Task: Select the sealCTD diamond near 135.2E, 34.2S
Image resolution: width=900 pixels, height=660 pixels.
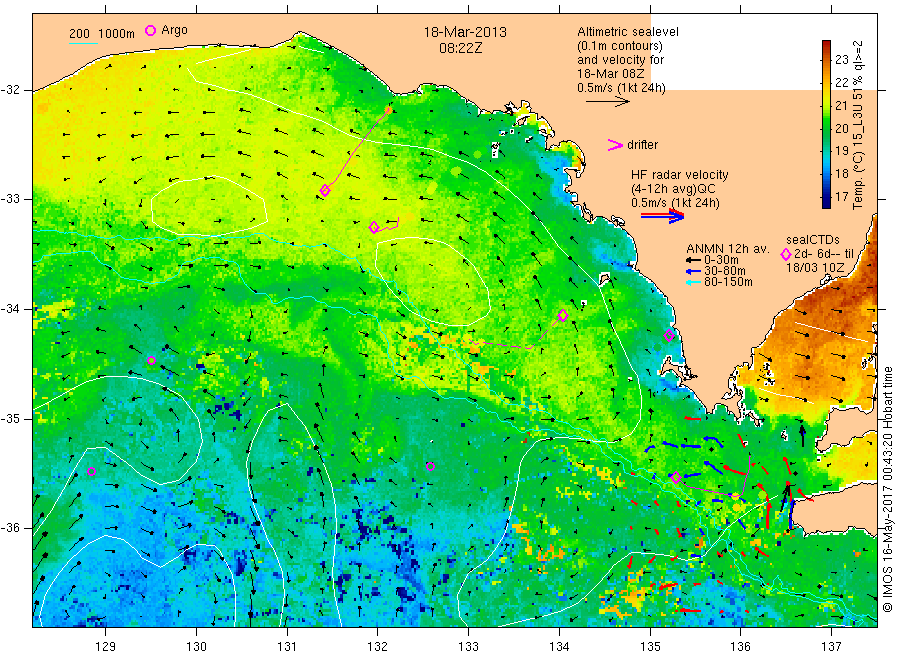Action: click(x=669, y=335)
